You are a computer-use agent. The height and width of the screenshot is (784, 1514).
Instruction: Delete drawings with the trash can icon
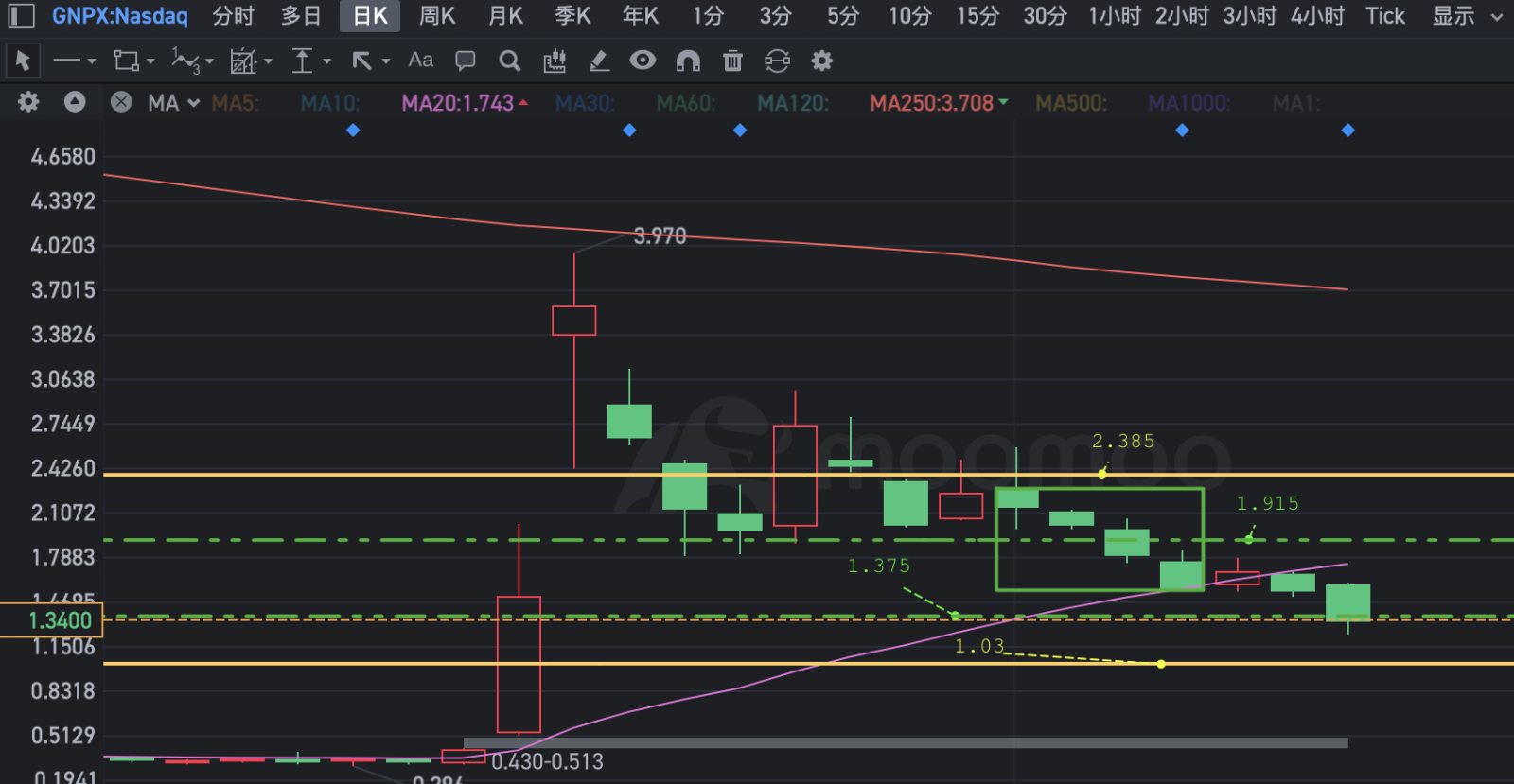pos(732,61)
